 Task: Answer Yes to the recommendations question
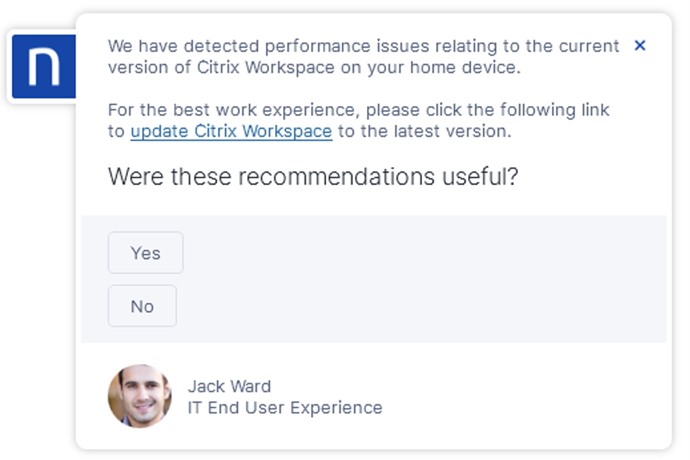(146, 253)
